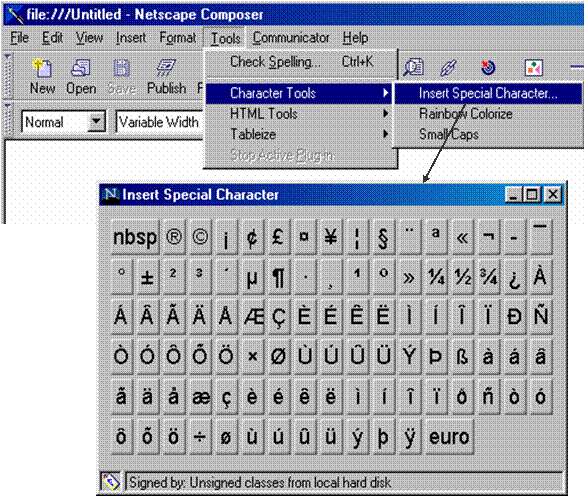Click the chain link toolbar icon
This screenshot has width=584, height=496.
448,68
